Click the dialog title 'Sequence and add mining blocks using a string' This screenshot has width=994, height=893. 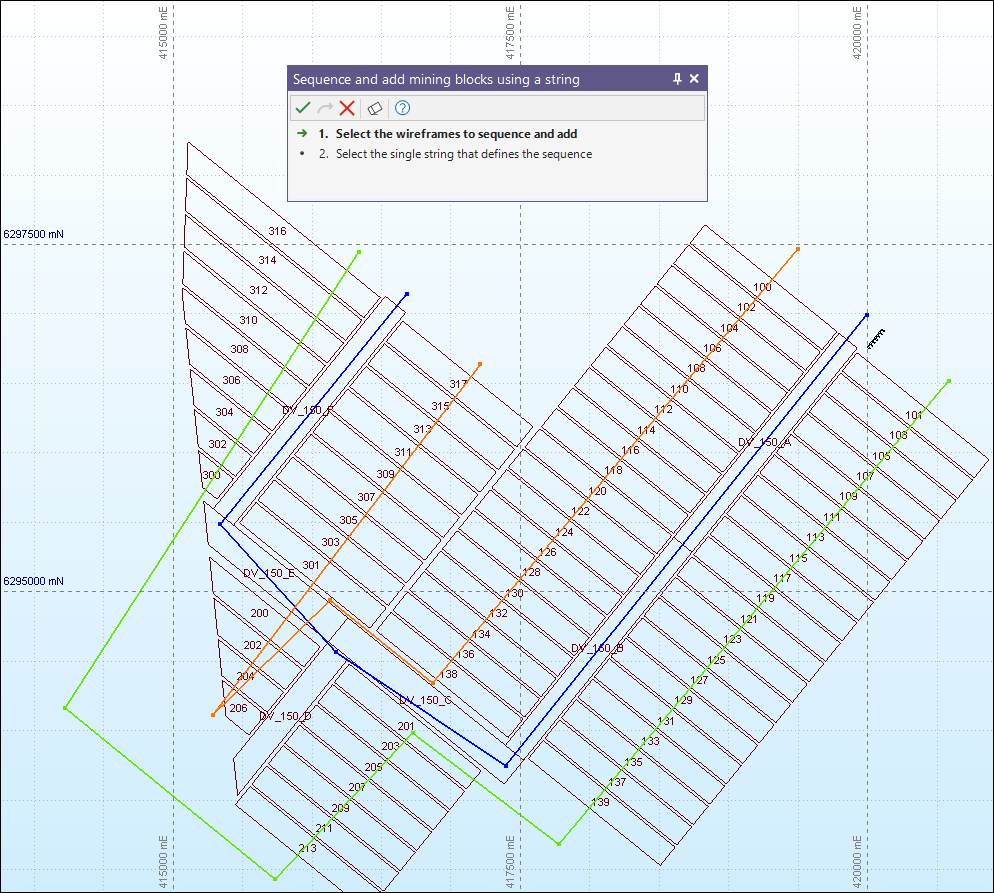[436, 79]
